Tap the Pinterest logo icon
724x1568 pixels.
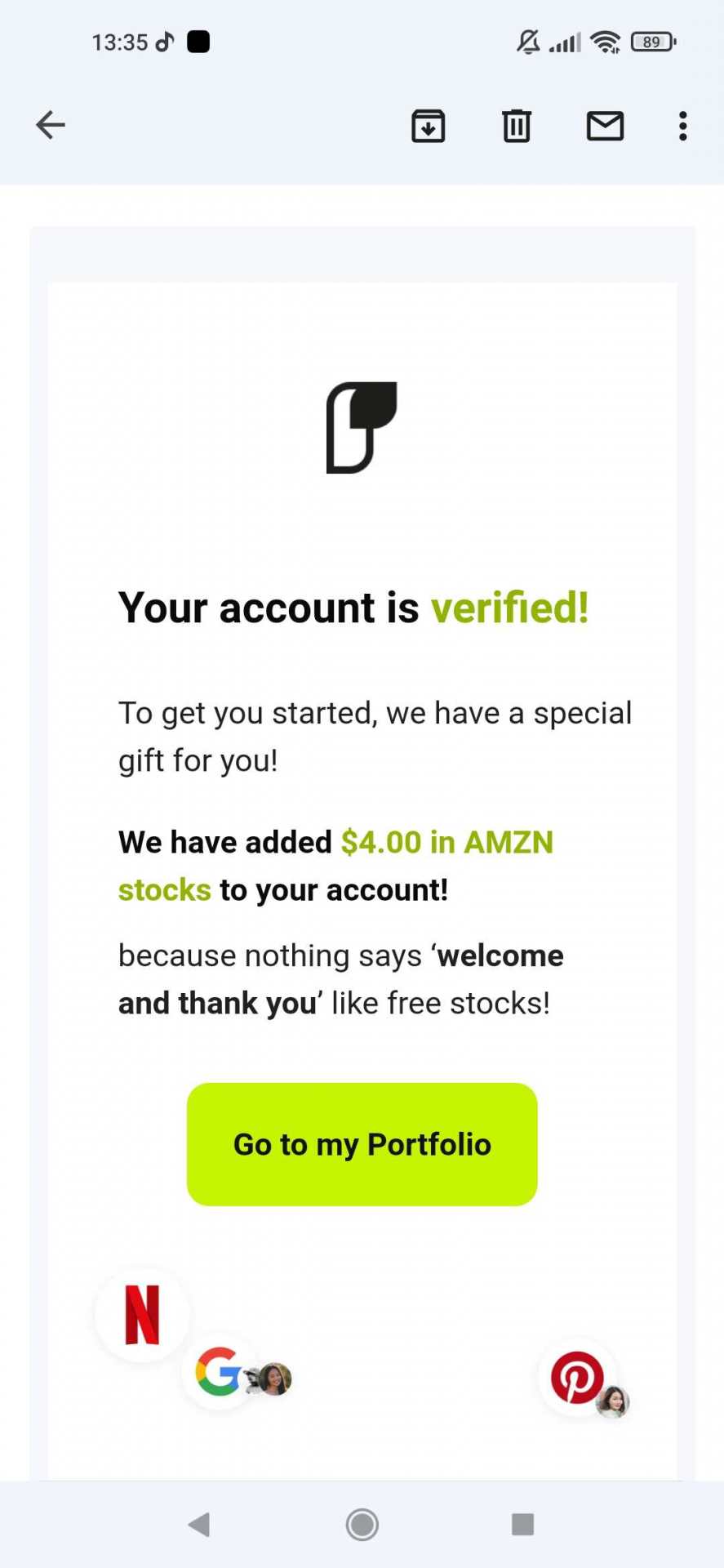click(x=577, y=1378)
